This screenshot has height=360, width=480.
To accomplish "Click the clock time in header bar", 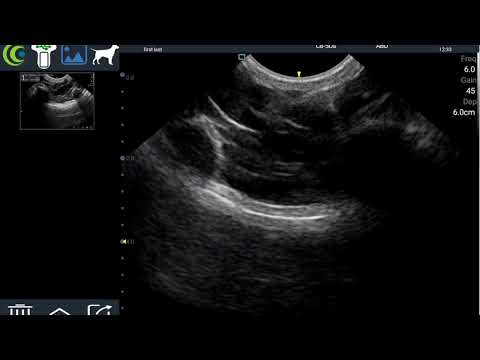I will coord(445,49).
